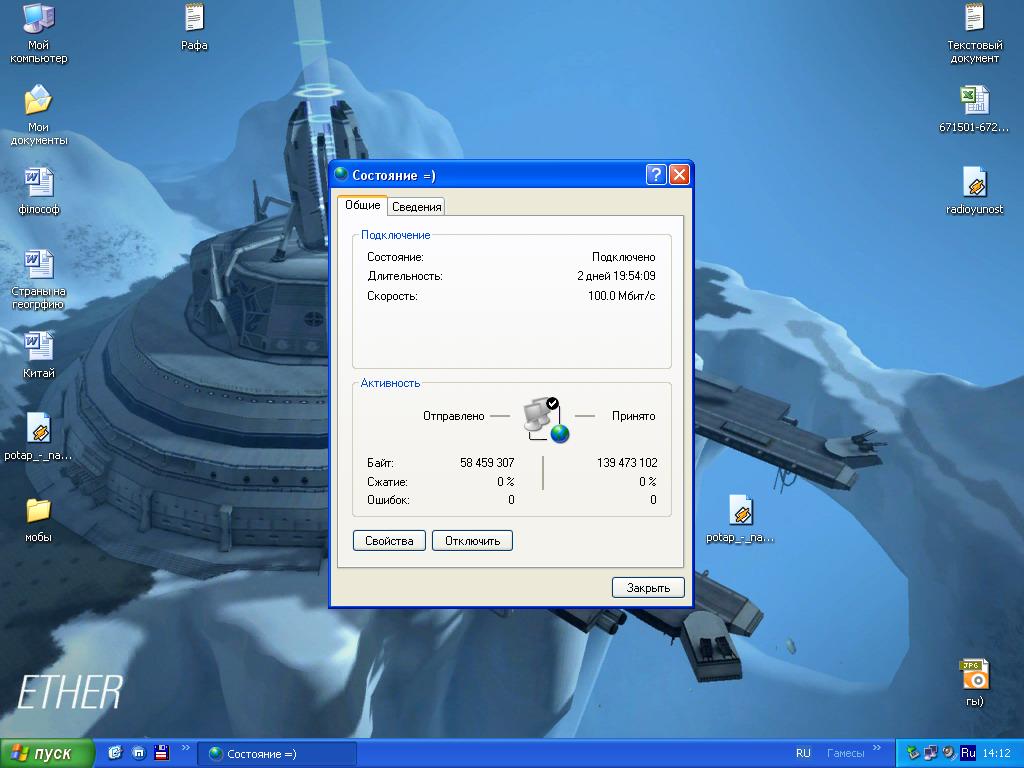
Task: Click the Скорость label
Action: coord(392,296)
